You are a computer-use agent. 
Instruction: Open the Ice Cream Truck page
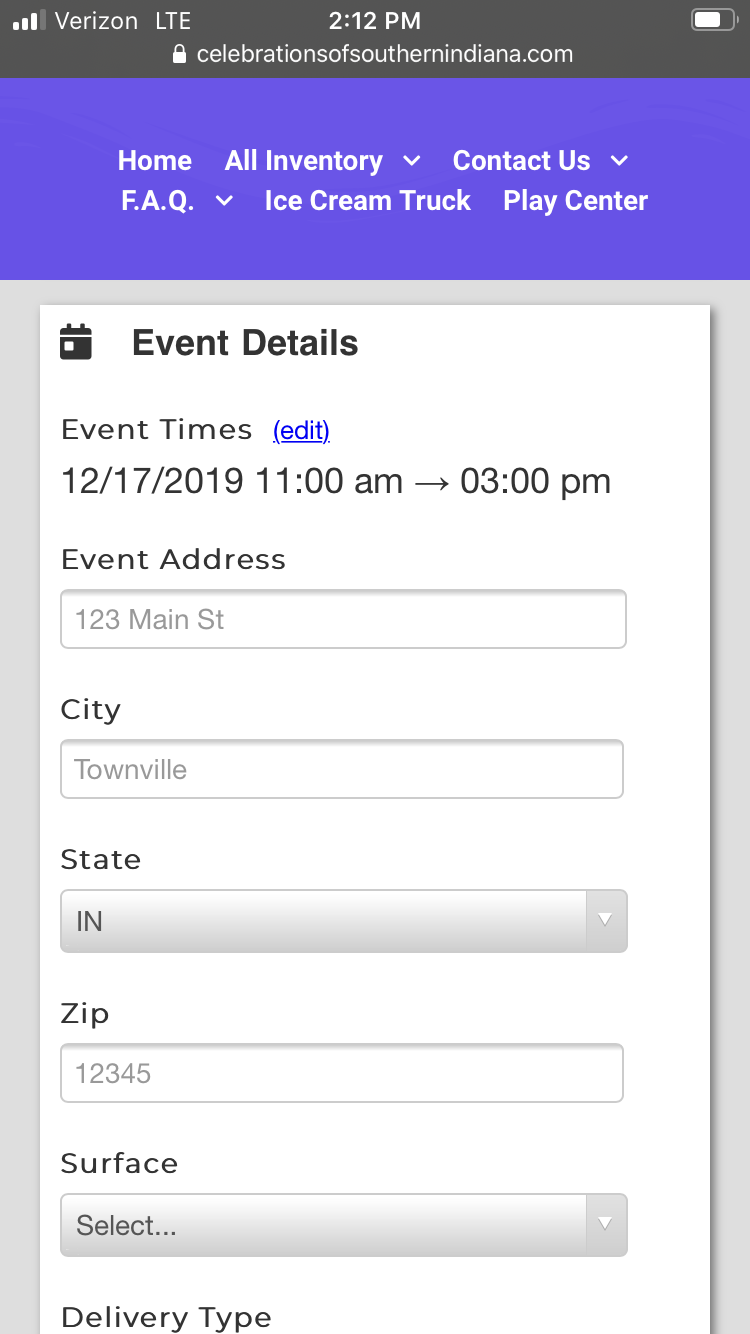367,201
